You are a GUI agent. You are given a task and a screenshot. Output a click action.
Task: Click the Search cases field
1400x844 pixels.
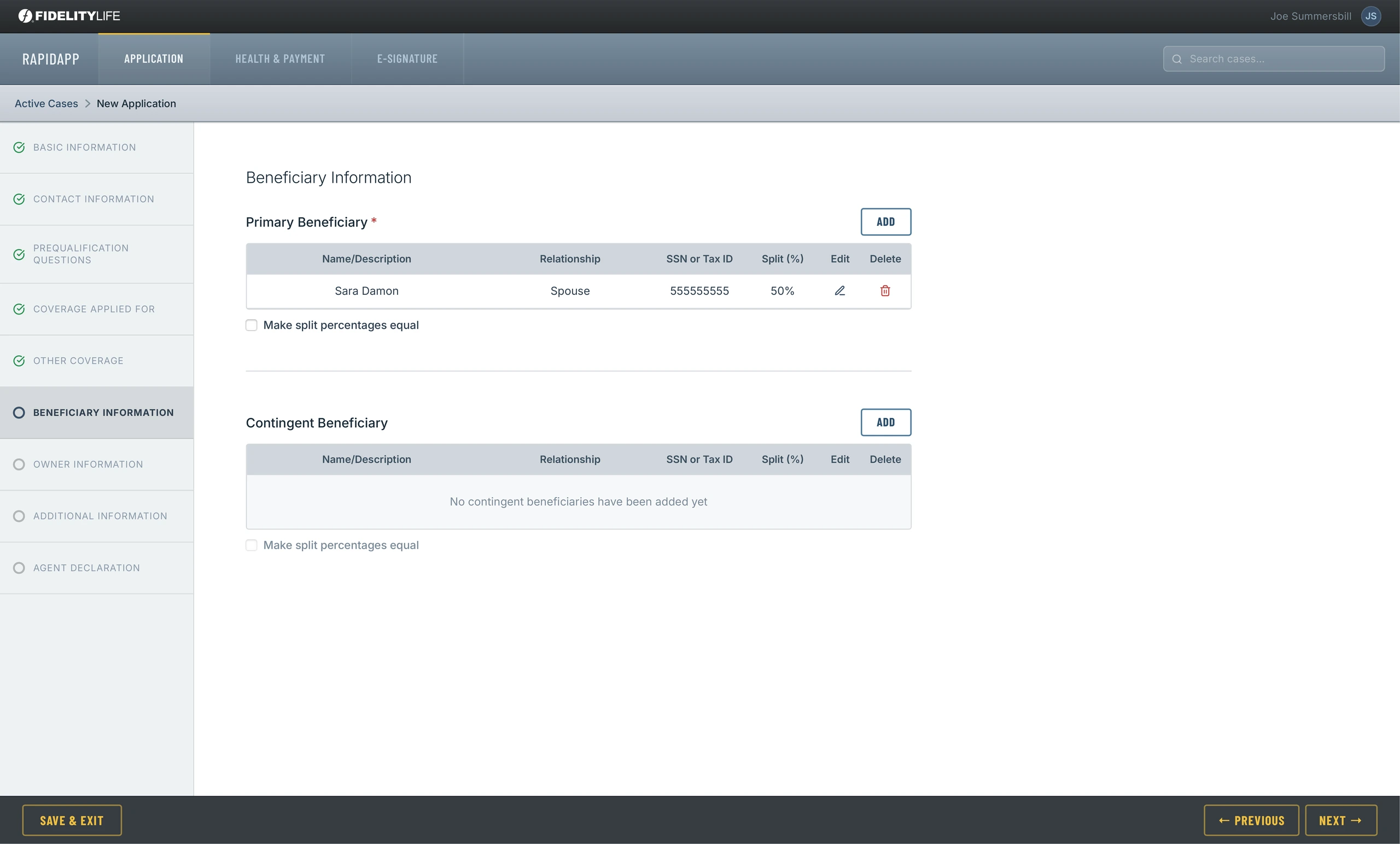[1274, 59]
